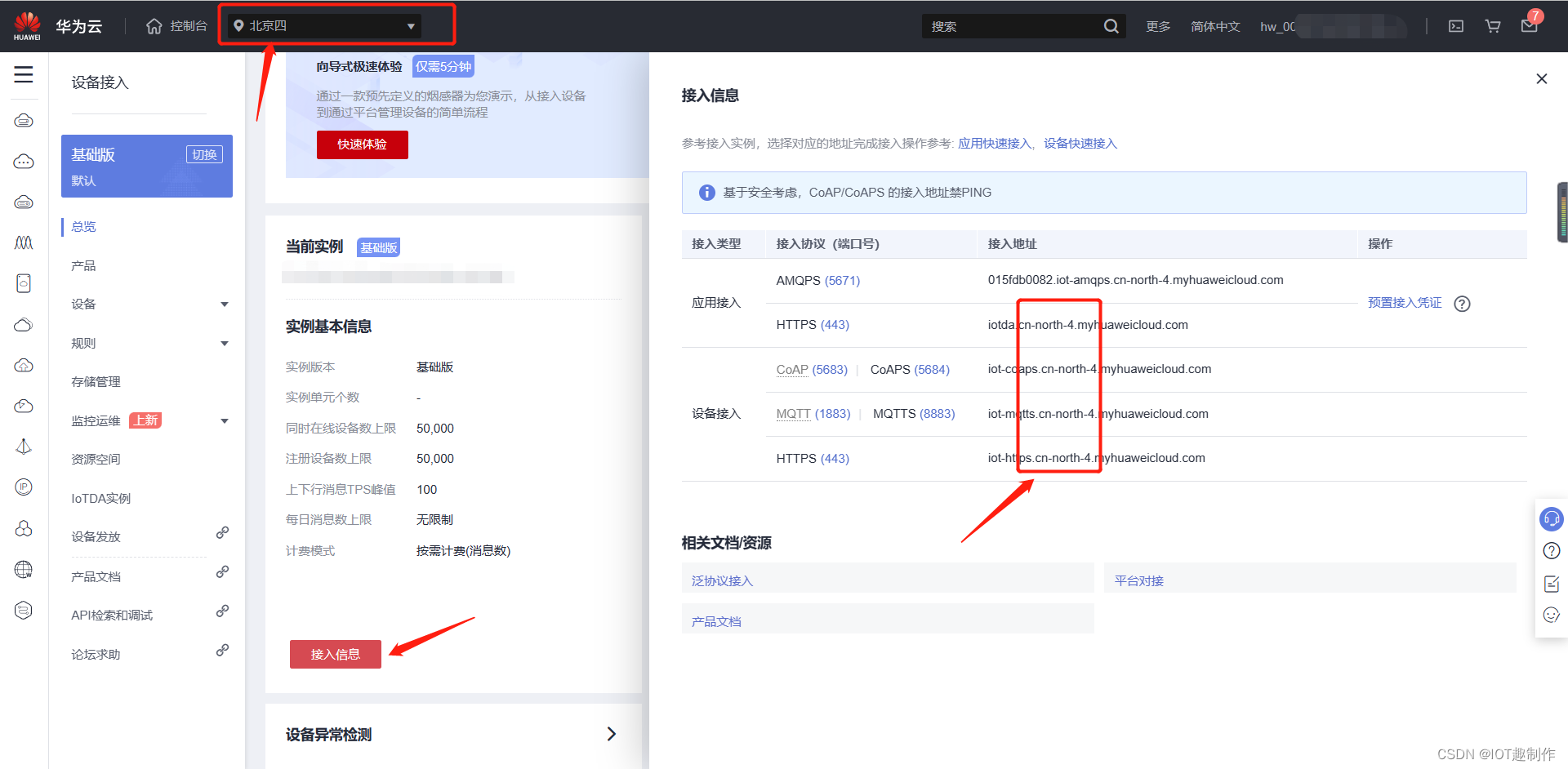
Task: Open the messages mail icon
Action: click(x=1530, y=26)
